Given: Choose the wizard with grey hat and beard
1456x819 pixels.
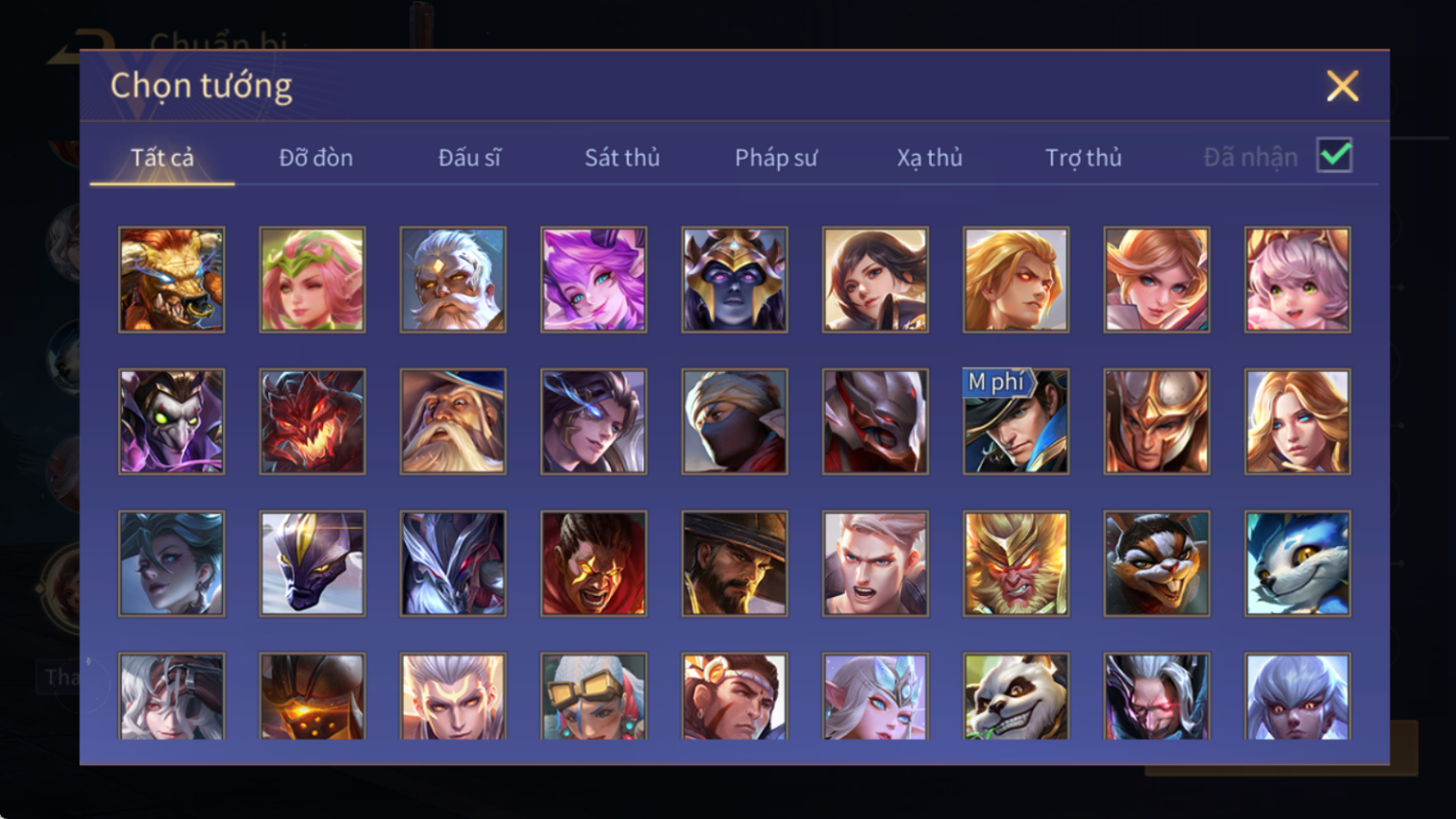Looking at the screenshot, I should pyautogui.click(x=453, y=422).
